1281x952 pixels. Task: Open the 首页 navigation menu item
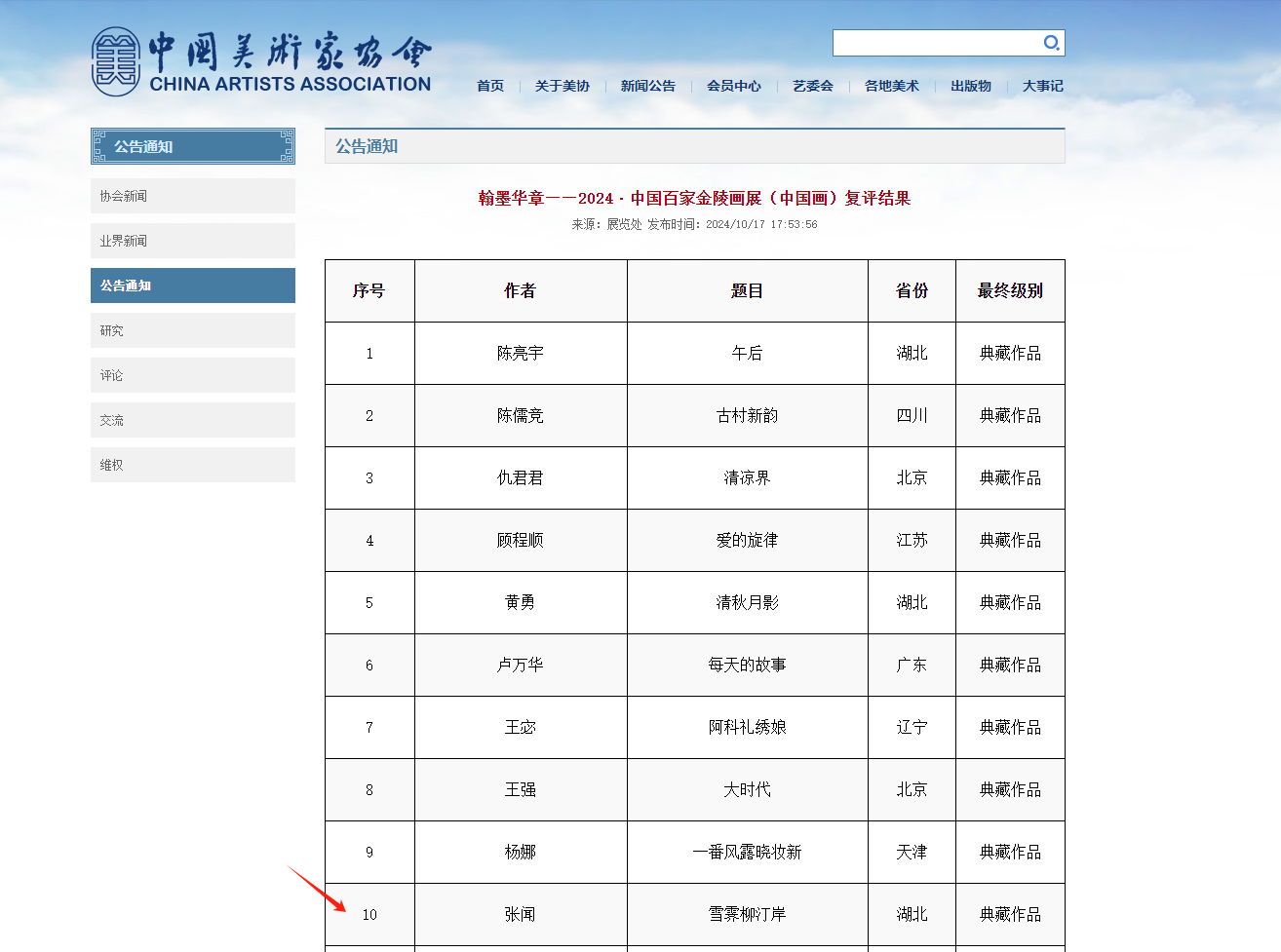(490, 86)
